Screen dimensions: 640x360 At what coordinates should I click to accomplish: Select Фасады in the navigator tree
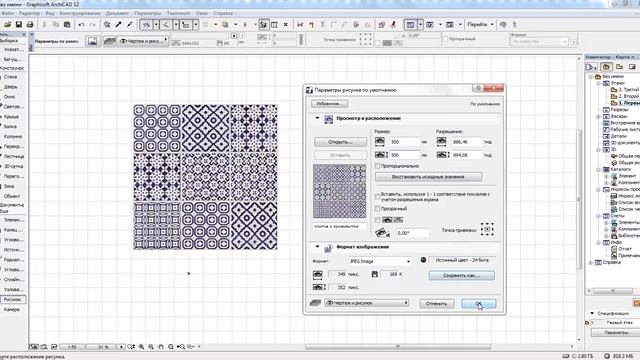tap(619, 116)
